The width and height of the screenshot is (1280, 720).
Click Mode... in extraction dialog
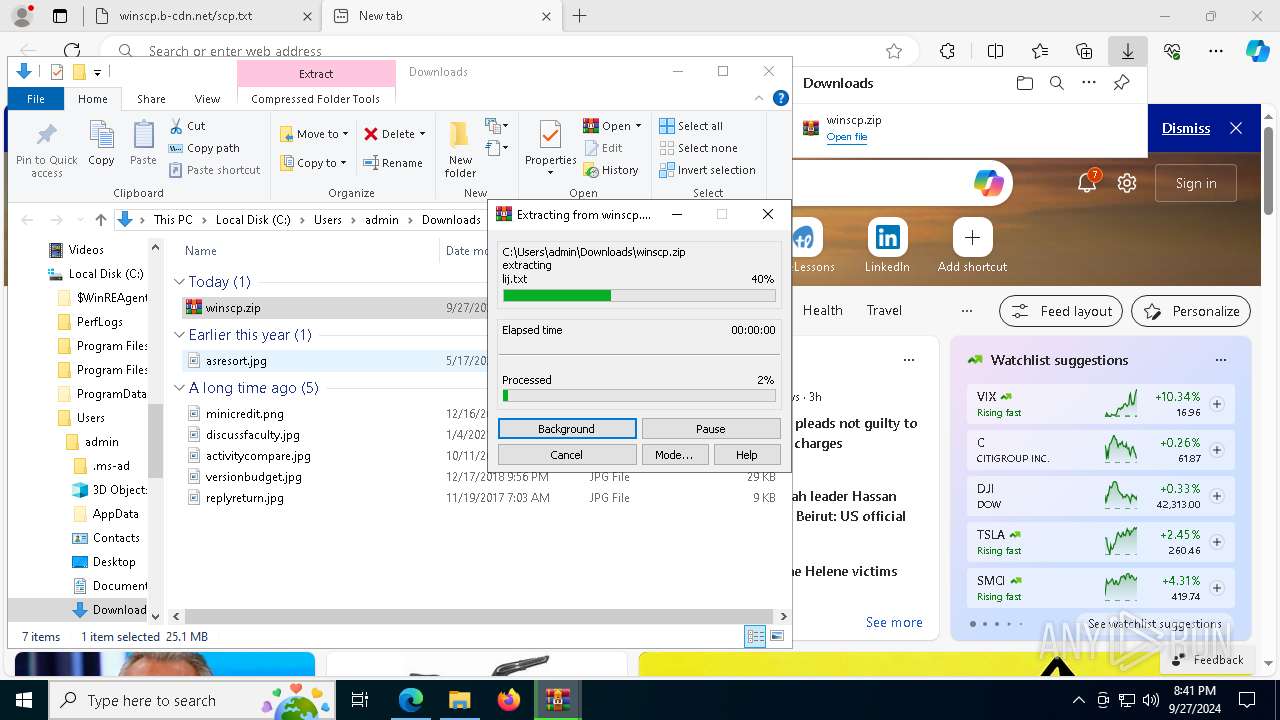point(674,455)
